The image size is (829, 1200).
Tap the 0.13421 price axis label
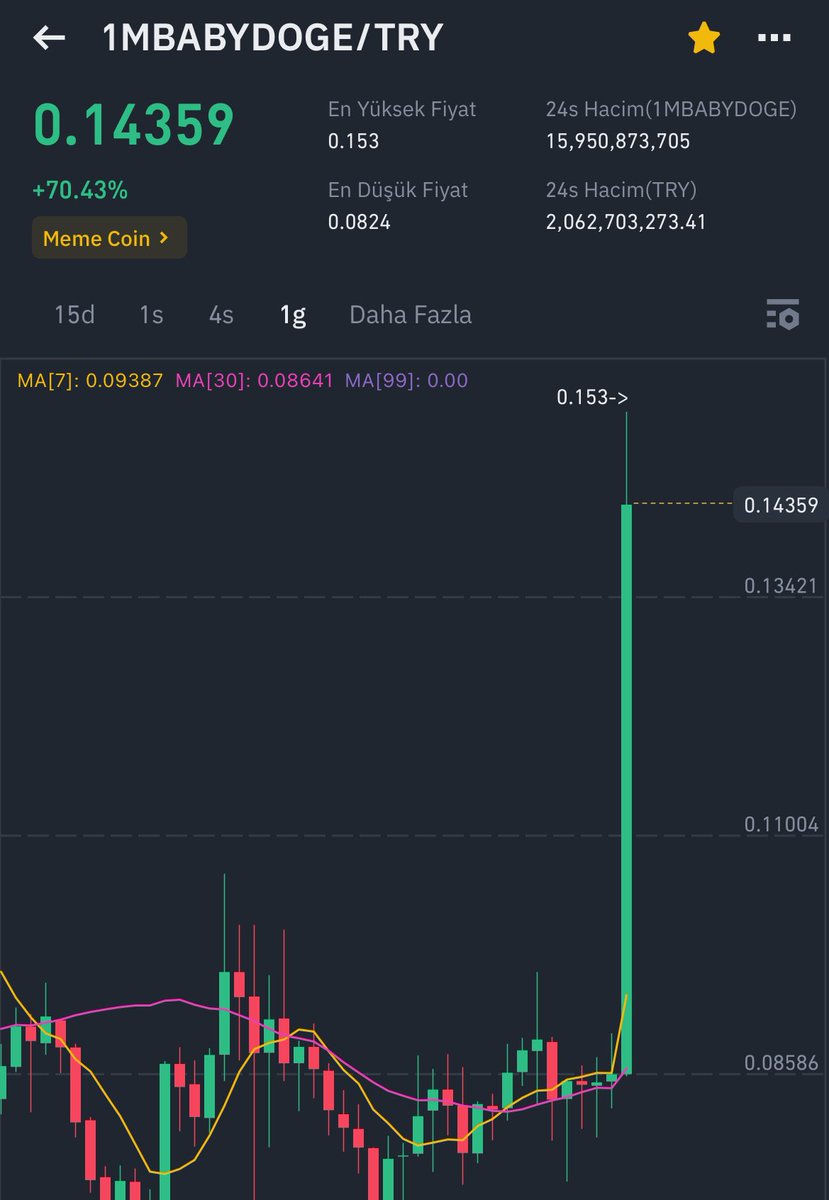[x=781, y=586]
